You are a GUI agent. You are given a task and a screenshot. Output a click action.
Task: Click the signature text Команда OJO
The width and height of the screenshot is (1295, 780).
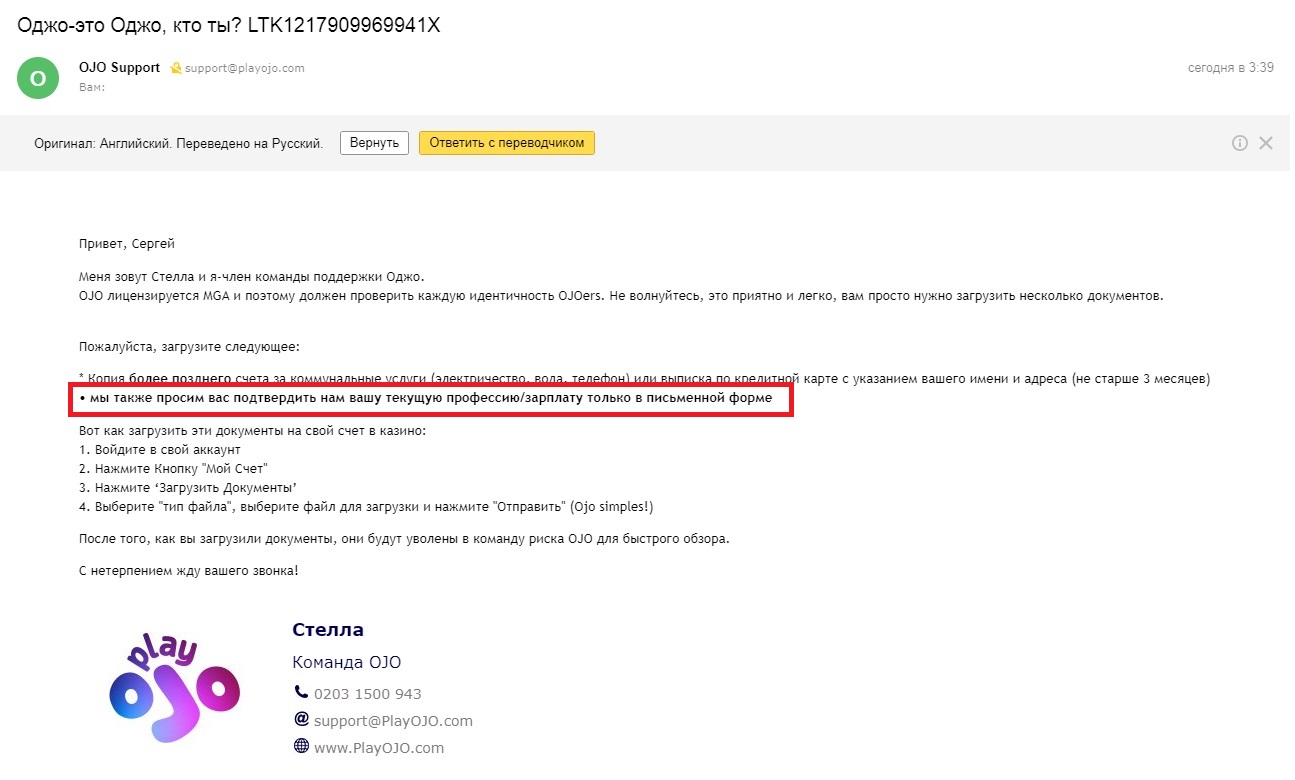[346, 662]
